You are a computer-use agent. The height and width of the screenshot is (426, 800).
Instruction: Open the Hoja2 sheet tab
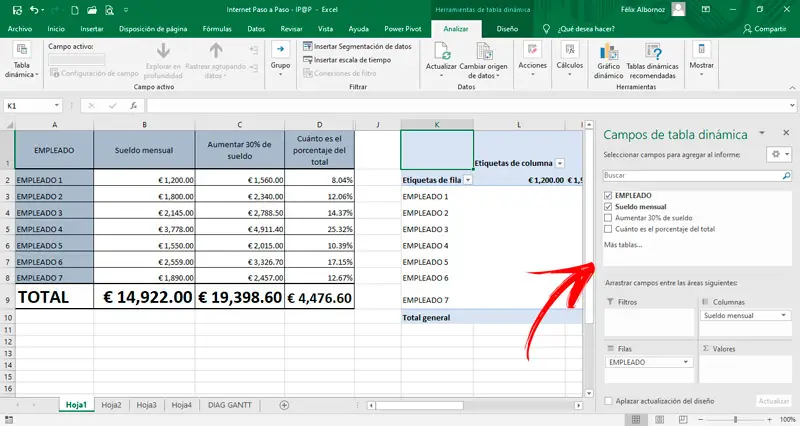(111, 405)
